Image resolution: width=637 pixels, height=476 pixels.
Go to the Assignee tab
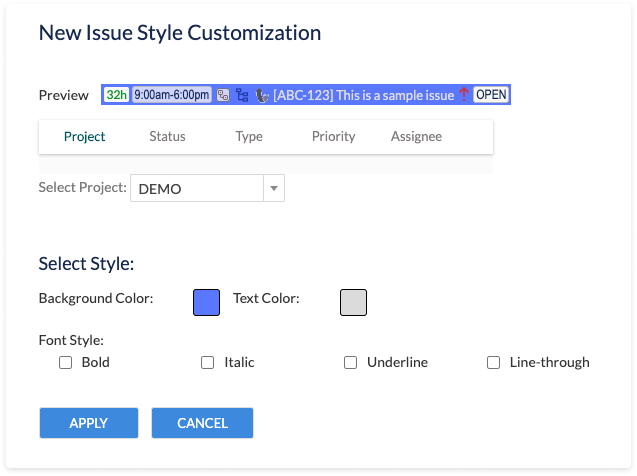pyautogui.click(x=416, y=137)
